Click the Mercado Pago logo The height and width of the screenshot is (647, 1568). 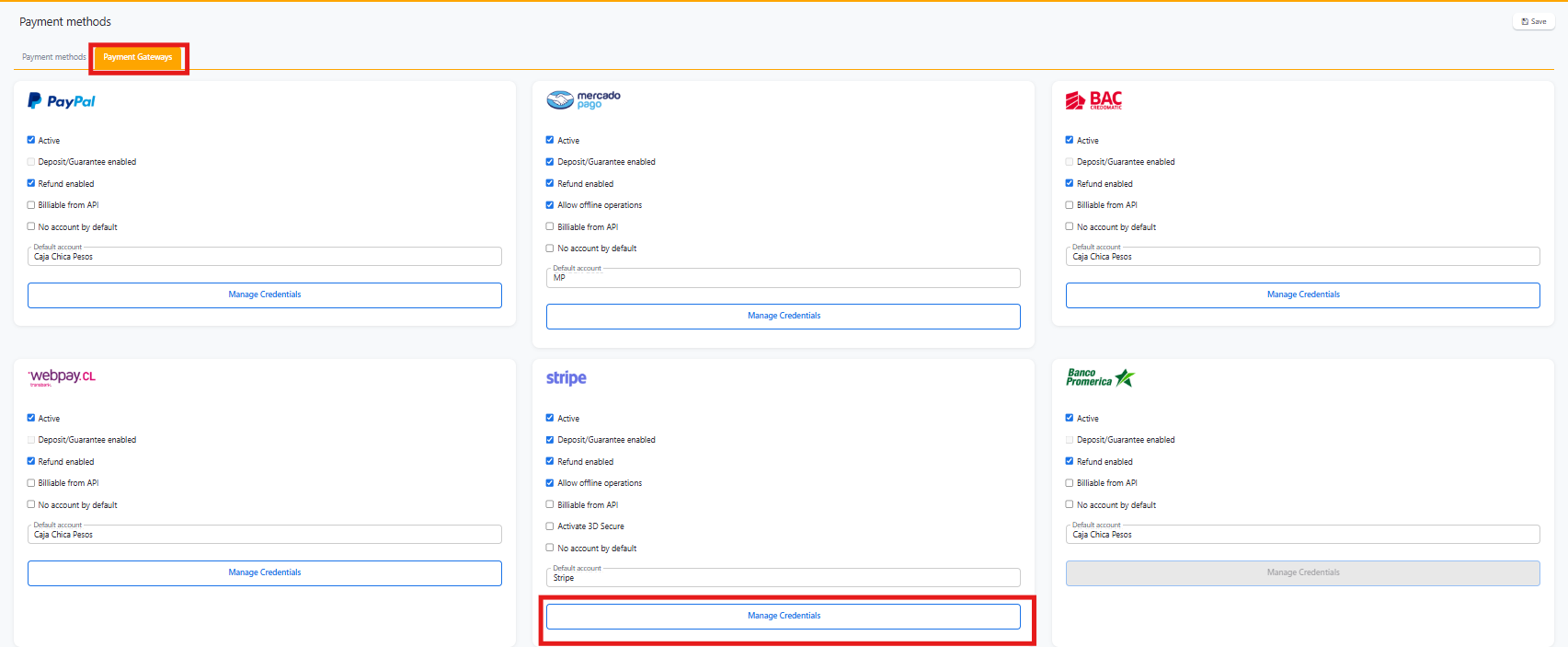tap(584, 100)
